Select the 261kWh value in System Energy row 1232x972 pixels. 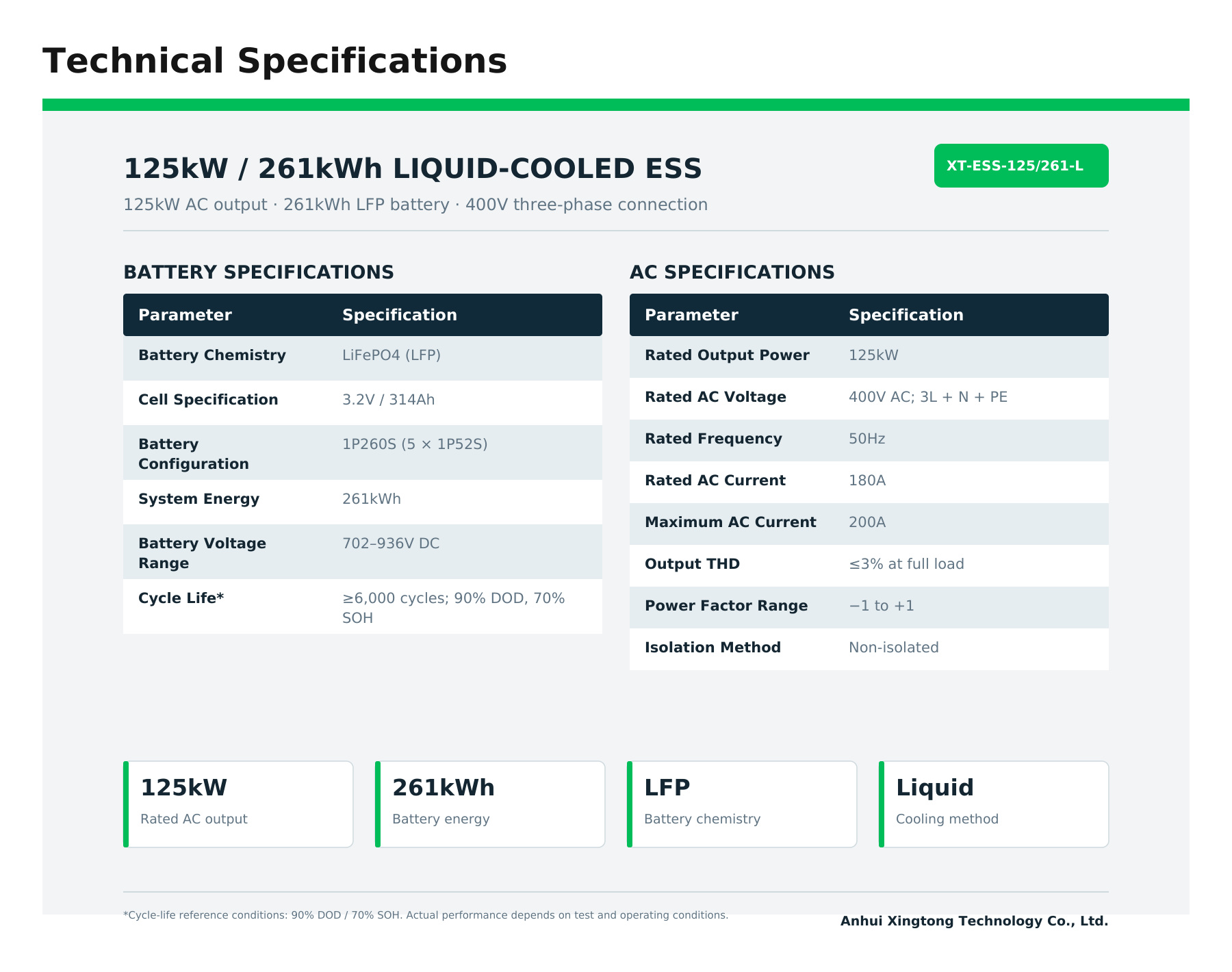pyautogui.click(x=372, y=499)
